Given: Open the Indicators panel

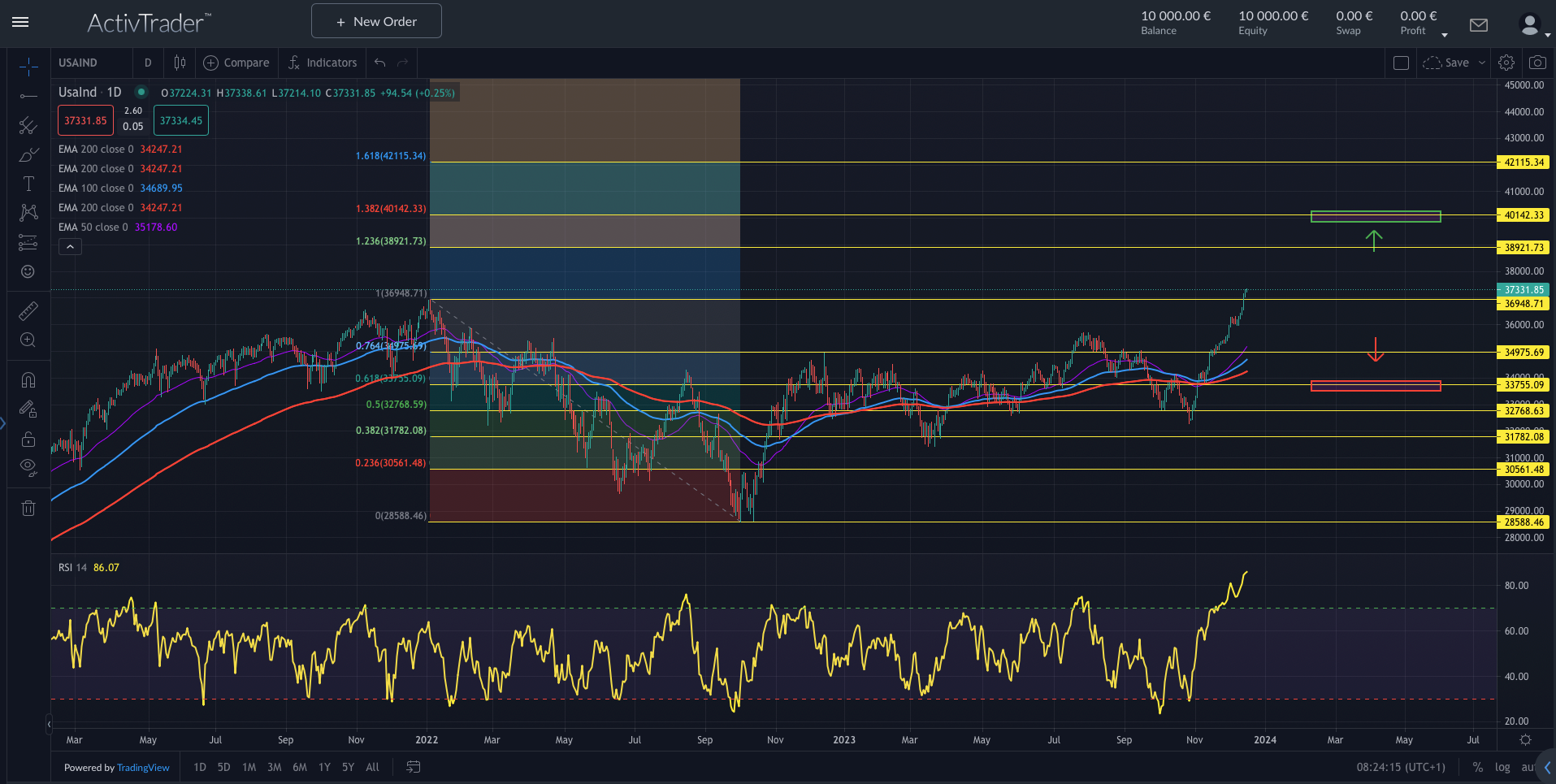Looking at the screenshot, I should (x=323, y=63).
